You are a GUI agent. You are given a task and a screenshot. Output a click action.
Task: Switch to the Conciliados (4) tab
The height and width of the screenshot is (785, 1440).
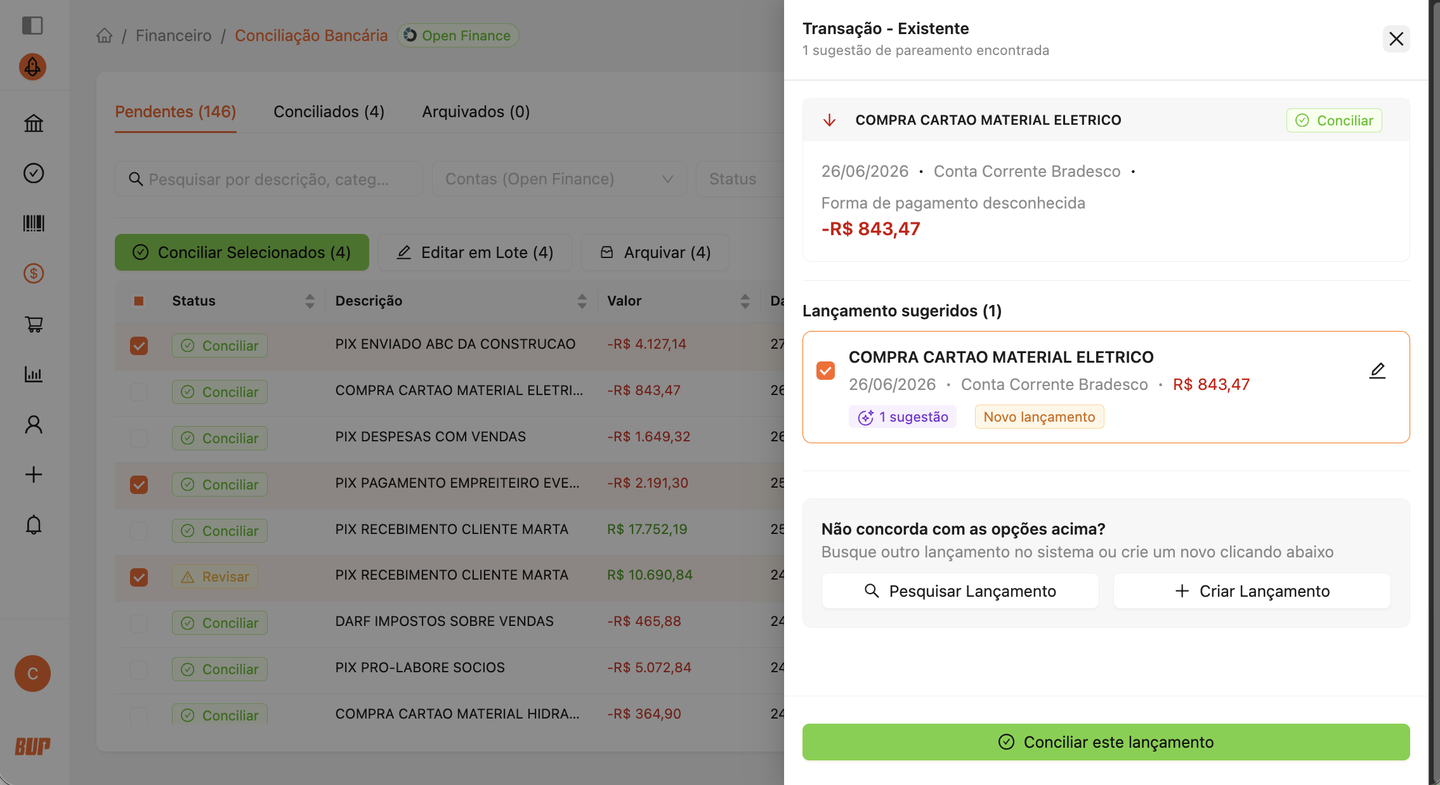[329, 112]
